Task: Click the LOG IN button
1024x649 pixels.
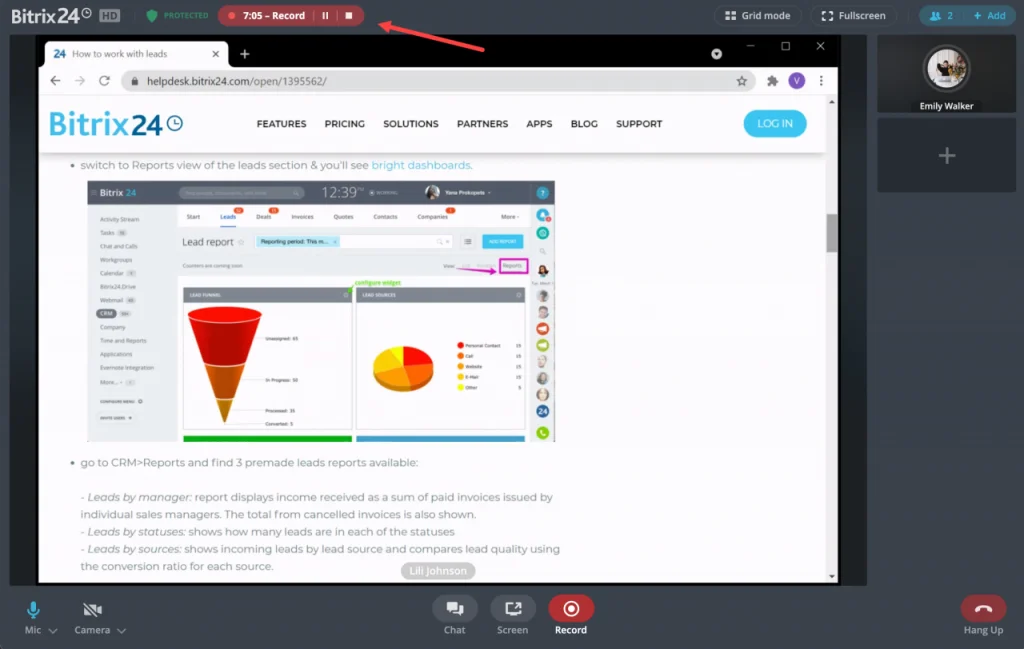Action: [x=775, y=123]
